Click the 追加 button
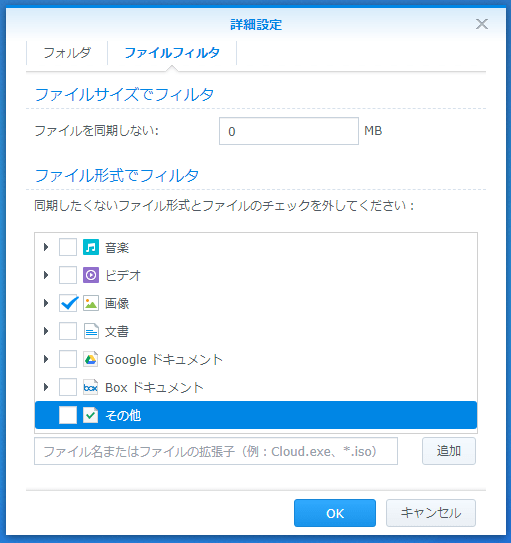Viewport: 511px width, 543px height. pyautogui.click(x=449, y=451)
